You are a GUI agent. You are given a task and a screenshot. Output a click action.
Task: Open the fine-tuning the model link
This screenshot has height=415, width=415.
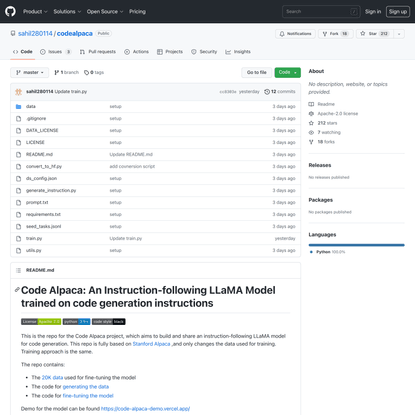point(88,396)
